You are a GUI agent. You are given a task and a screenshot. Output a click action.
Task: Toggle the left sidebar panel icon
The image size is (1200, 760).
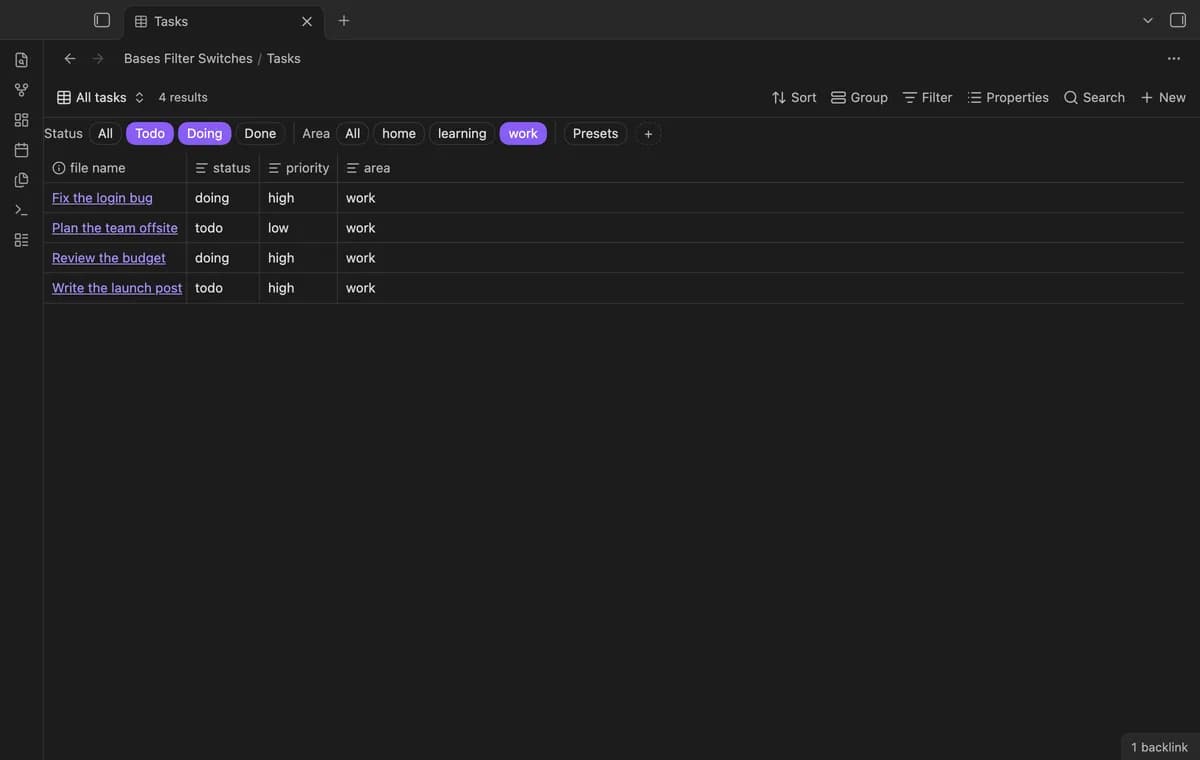click(102, 20)
